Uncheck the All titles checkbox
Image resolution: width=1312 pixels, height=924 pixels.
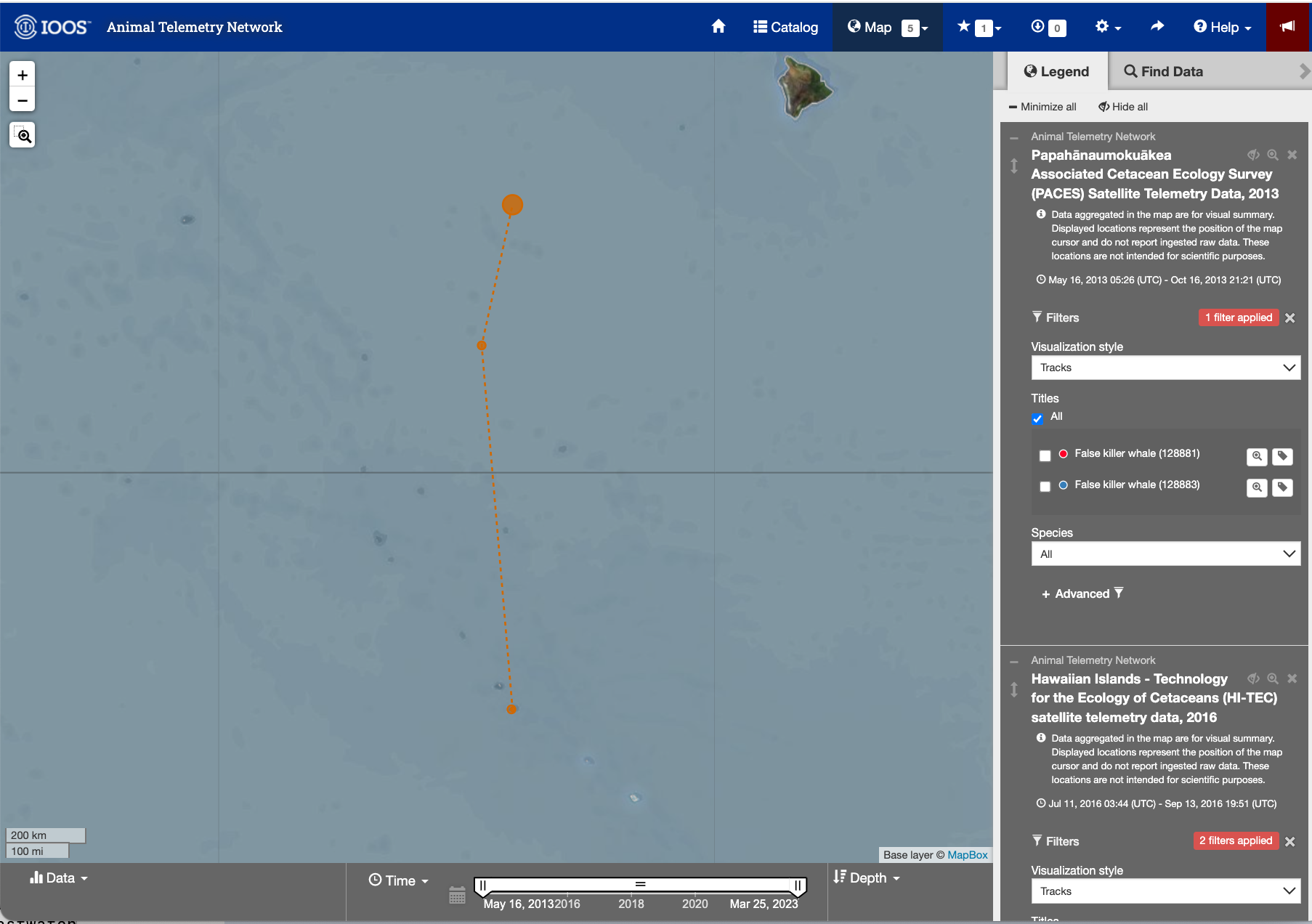[x=1037, y=419]
